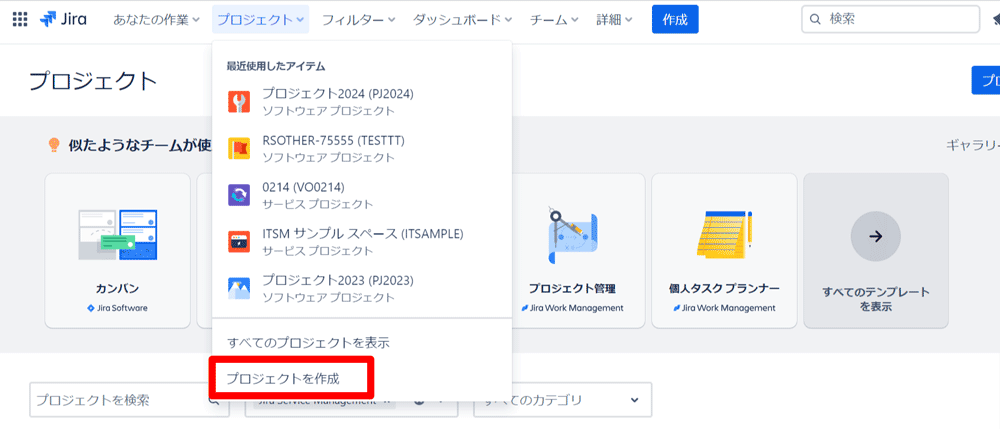Open the app switcher grid icon
1000x429 pixels.
(x=20, y=20)
